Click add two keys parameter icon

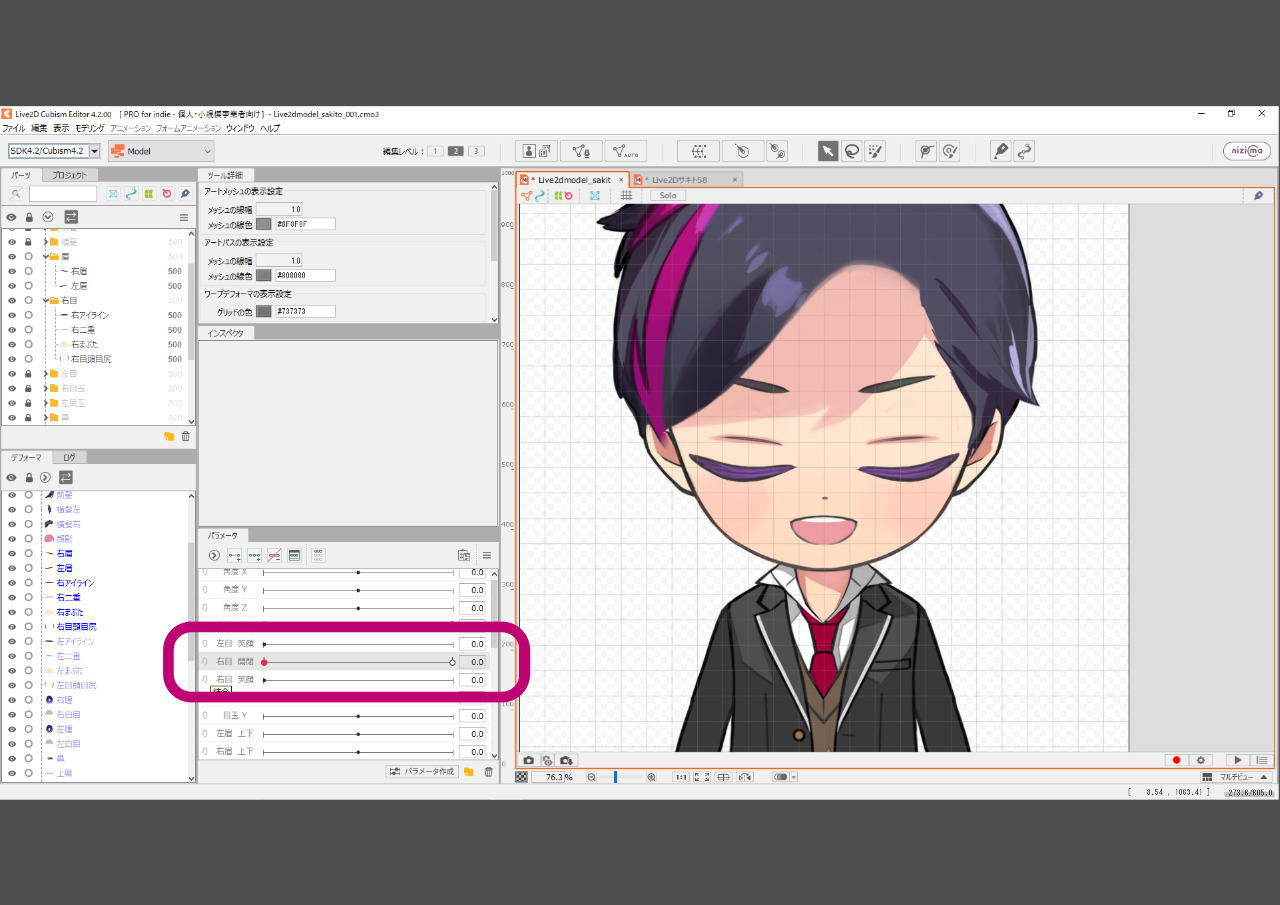235,555
